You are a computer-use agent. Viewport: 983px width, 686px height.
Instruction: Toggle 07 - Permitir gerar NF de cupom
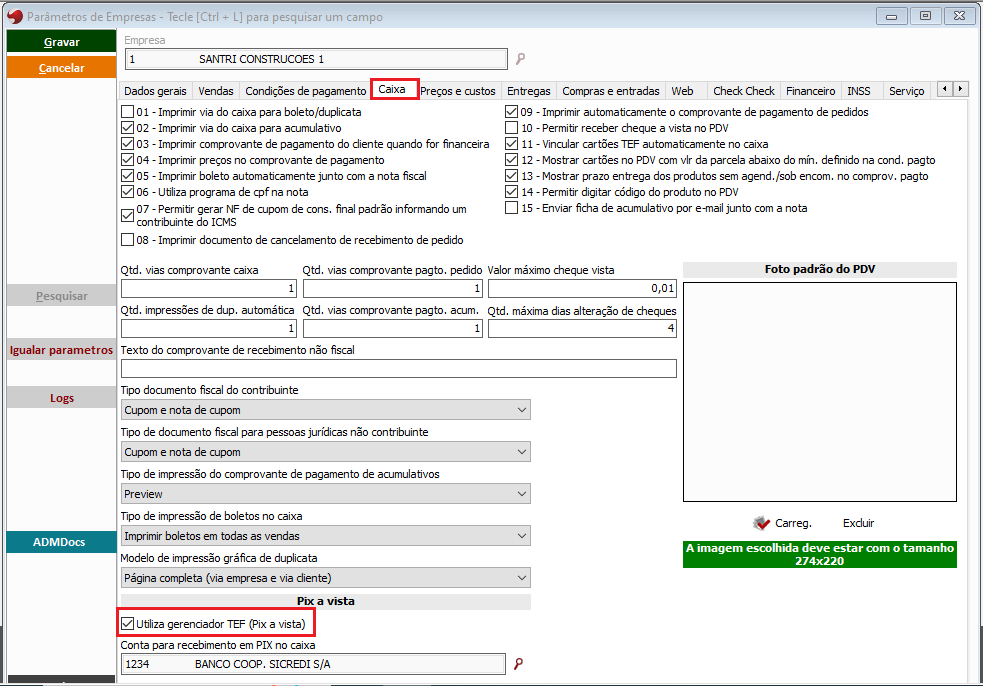tap(127, 215)
